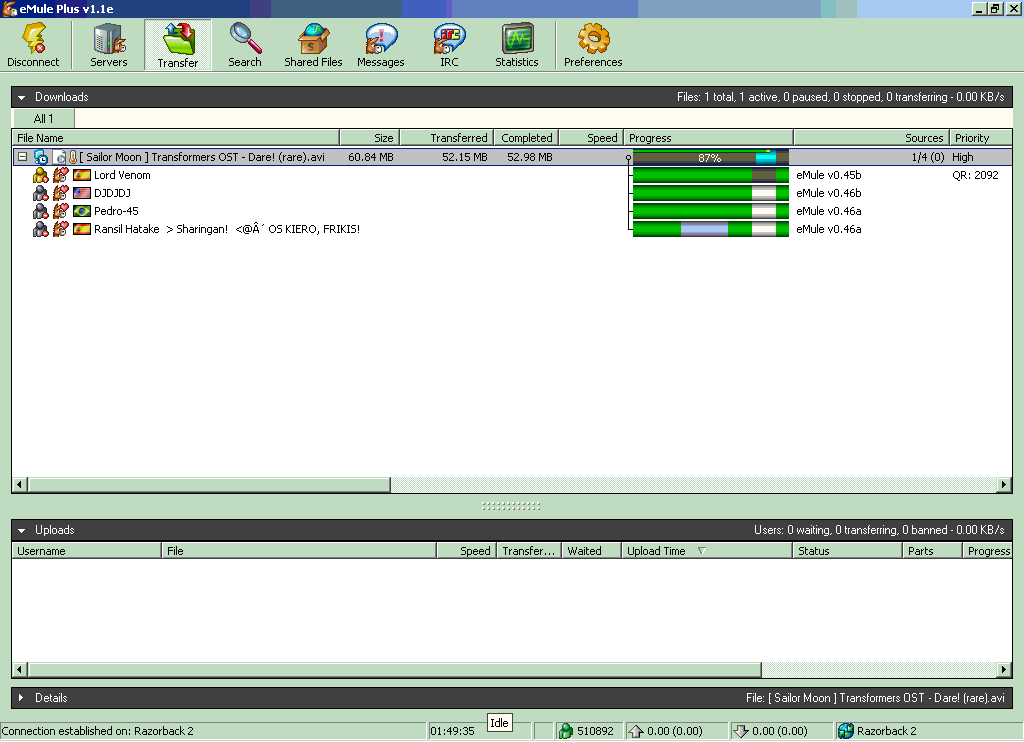Show the Statistics graph view
Image resolution: width=1024 pixels, height=742 pixels.
(517, 45)
